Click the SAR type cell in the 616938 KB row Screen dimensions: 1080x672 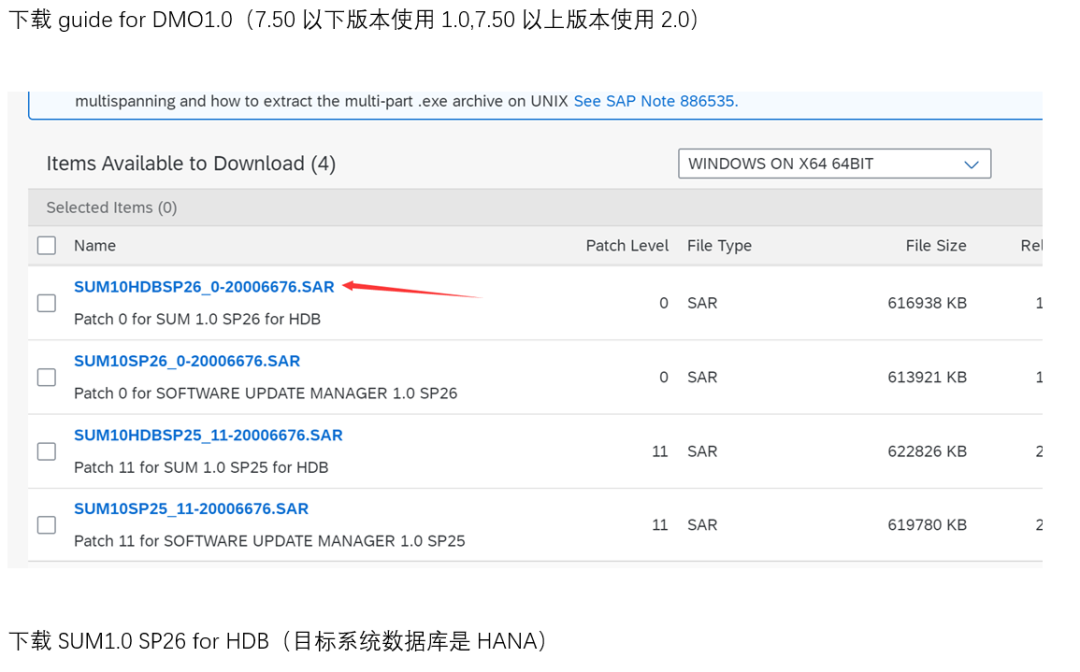[702, 303]
